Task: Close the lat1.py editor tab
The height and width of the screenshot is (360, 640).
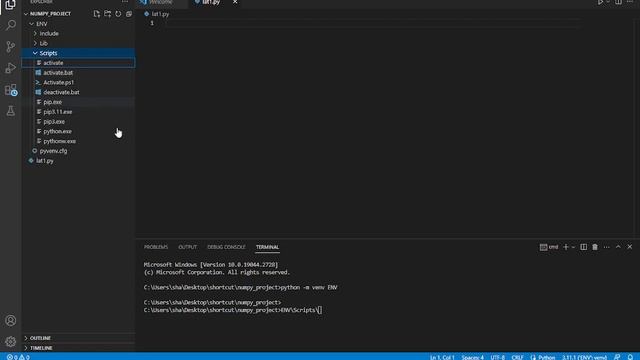Action: click(235, 2)
